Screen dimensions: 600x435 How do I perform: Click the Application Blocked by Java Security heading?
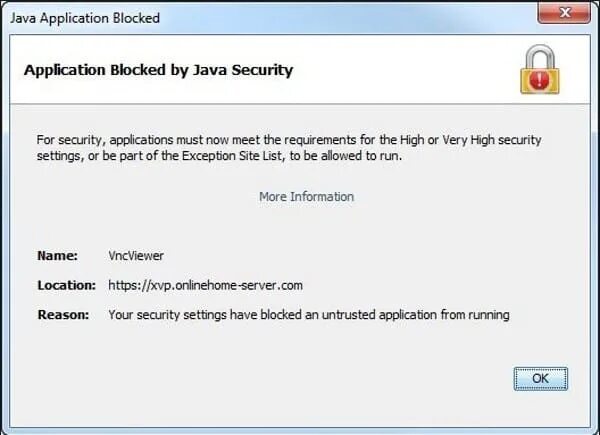[x=158, y=71]
